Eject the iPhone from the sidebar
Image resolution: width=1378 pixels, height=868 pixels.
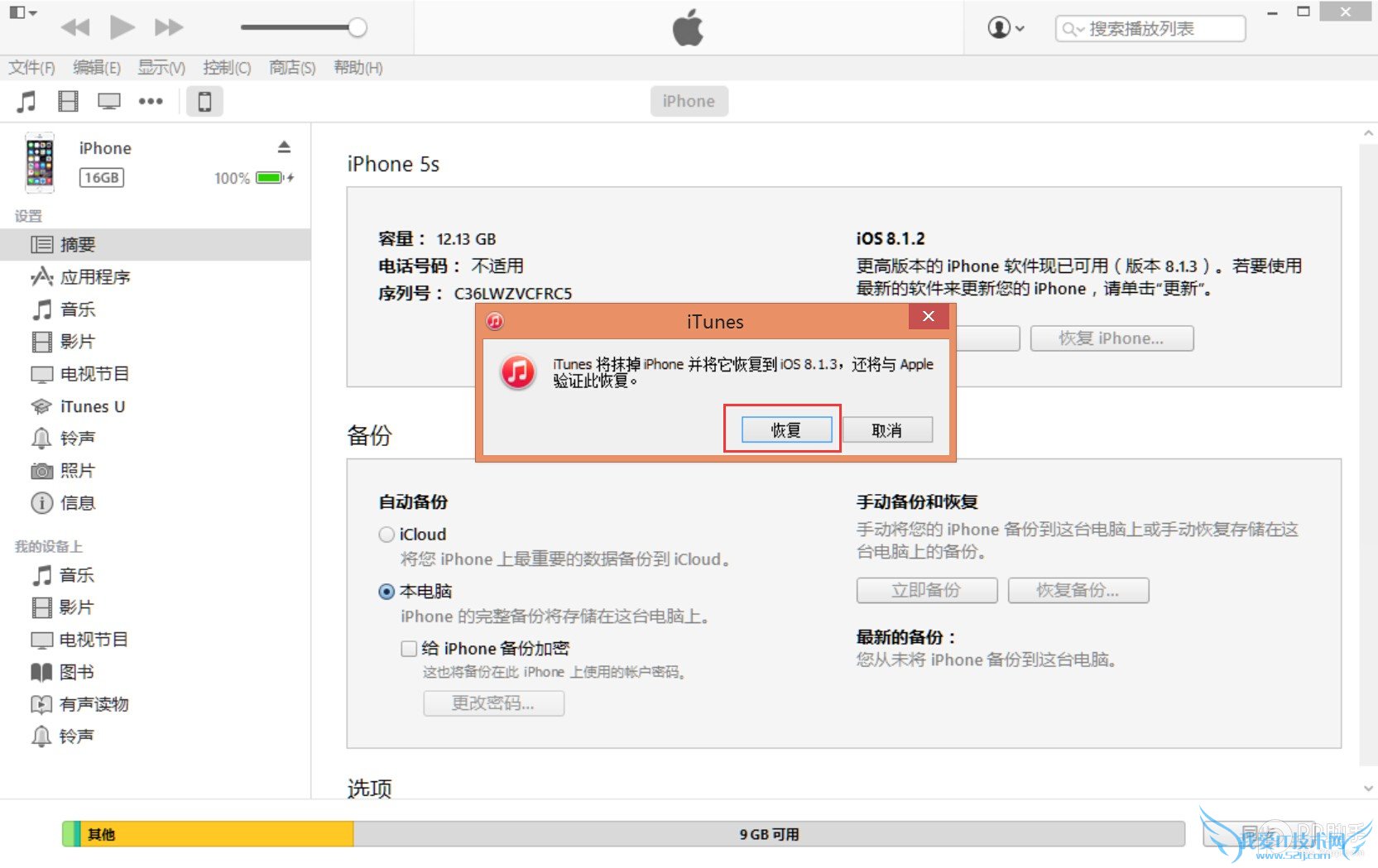(284, 147)
